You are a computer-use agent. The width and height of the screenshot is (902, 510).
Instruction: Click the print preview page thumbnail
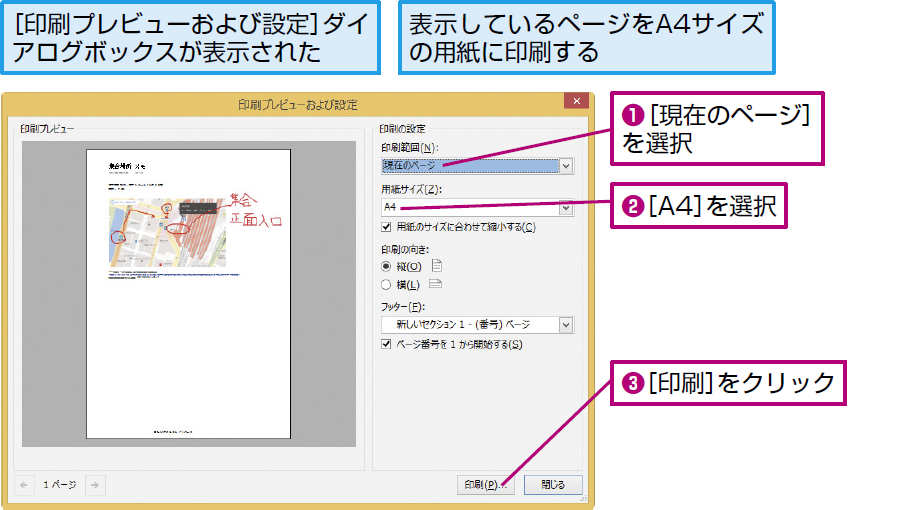coord(189,294)
